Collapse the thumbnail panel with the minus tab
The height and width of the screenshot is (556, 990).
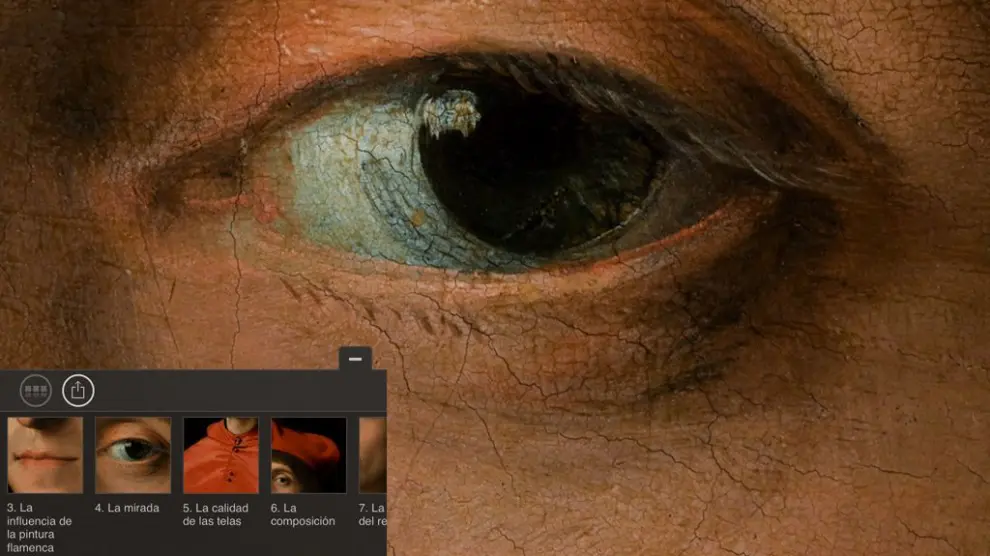(355, 358)
